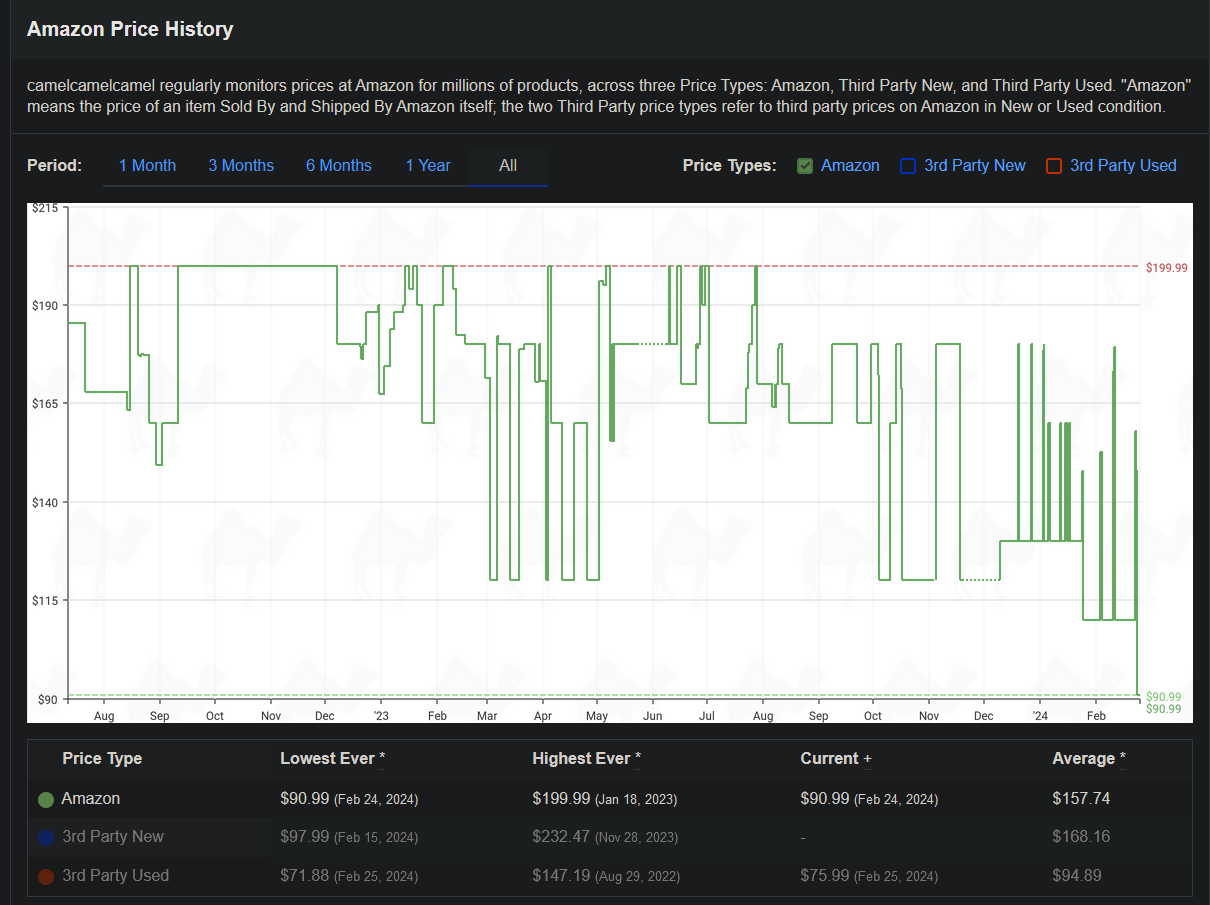Click the green Amazon dot in table
Image resolution: width=1210 pixels, height=905 pixels.
pyautogui.click(x=45, y=800)
